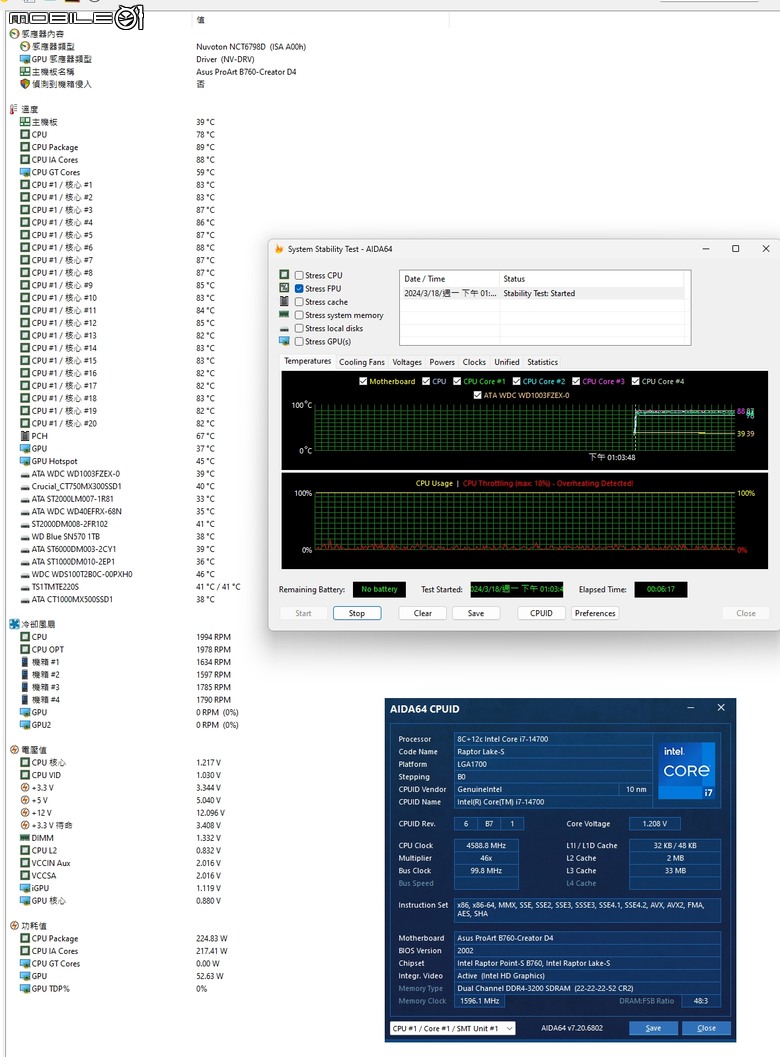Click the GPU sensor type icon
Screen dimensions: 780x1057
(x=25, y=59)
